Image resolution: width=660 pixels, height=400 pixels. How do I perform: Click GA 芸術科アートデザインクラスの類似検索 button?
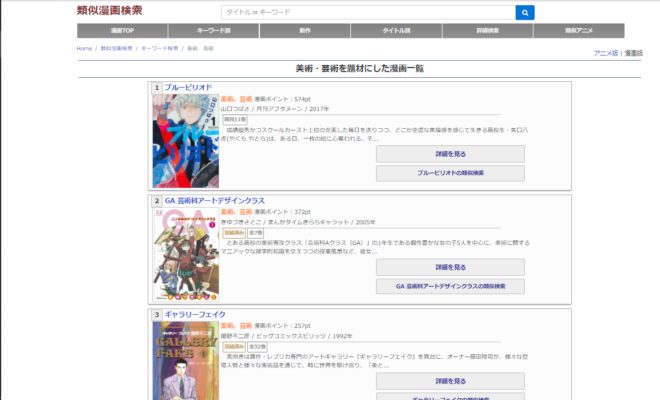pos(450,286)
